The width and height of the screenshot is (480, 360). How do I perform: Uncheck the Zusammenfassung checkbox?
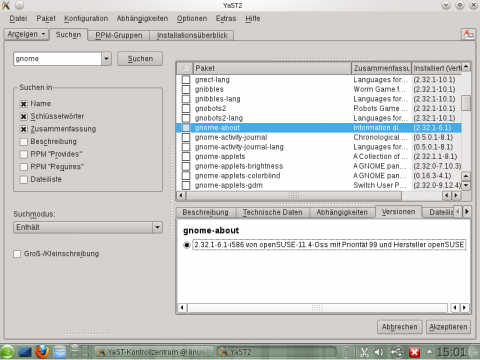[23, 129]
